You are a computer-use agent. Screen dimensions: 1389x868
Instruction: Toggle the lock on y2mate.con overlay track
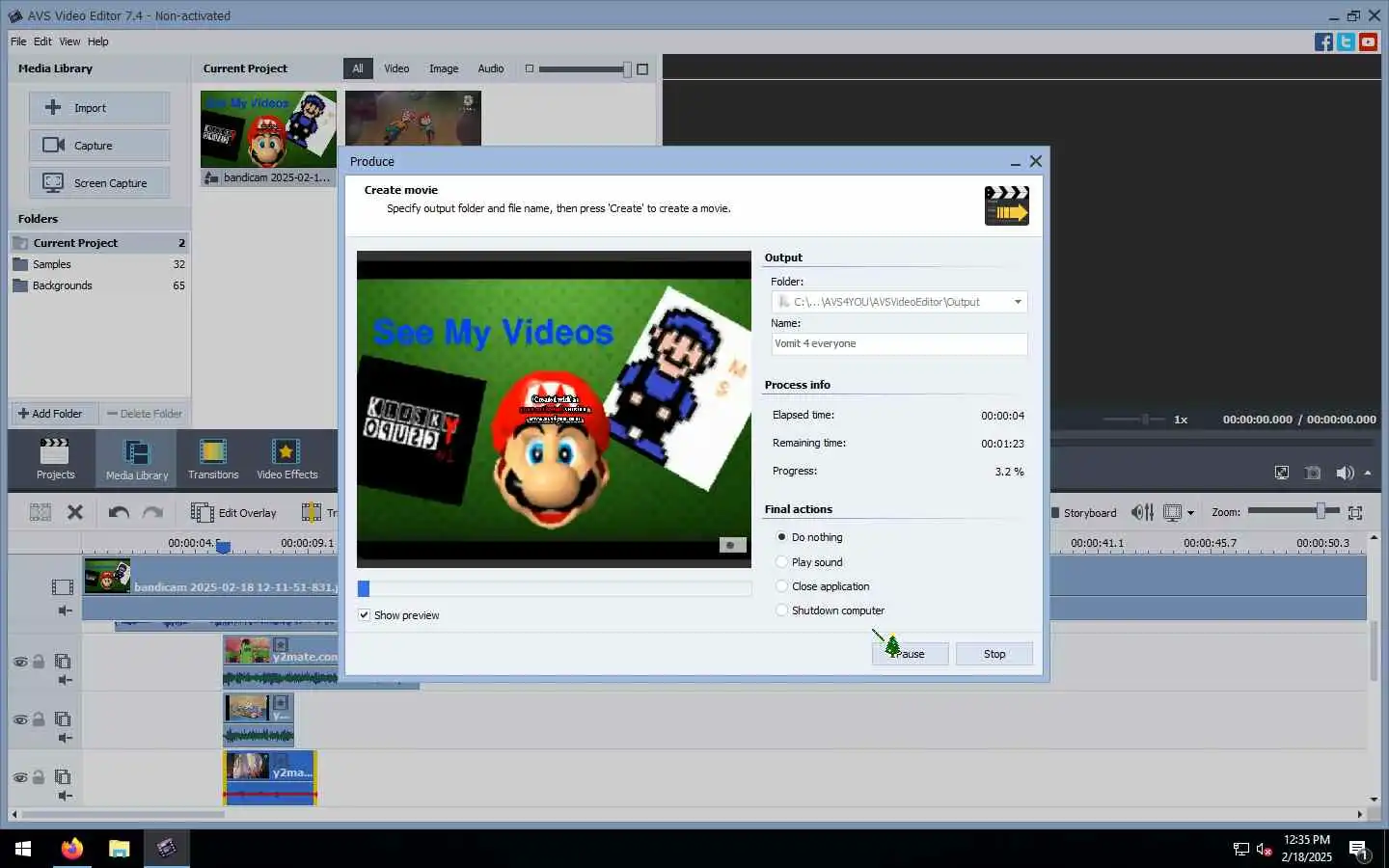pyautogui.click(x=39, y=662)
